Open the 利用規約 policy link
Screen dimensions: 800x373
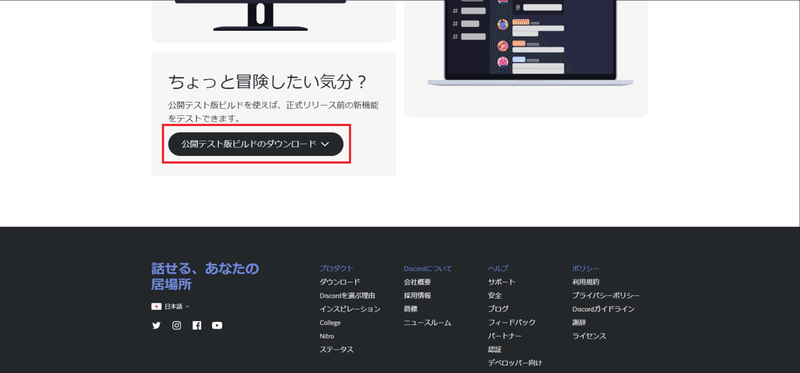pos(586,282)
